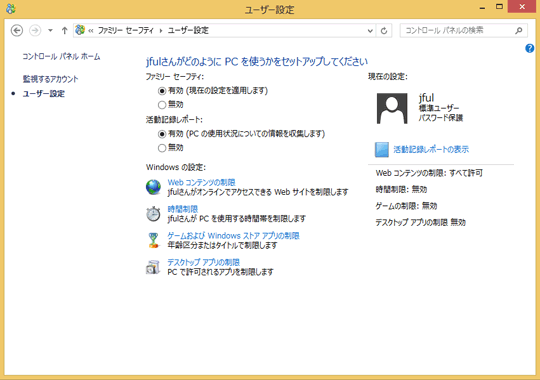The image size is (540, 380).
Task: Minimize the ユーザー設定 window
Action: [482, 8]
